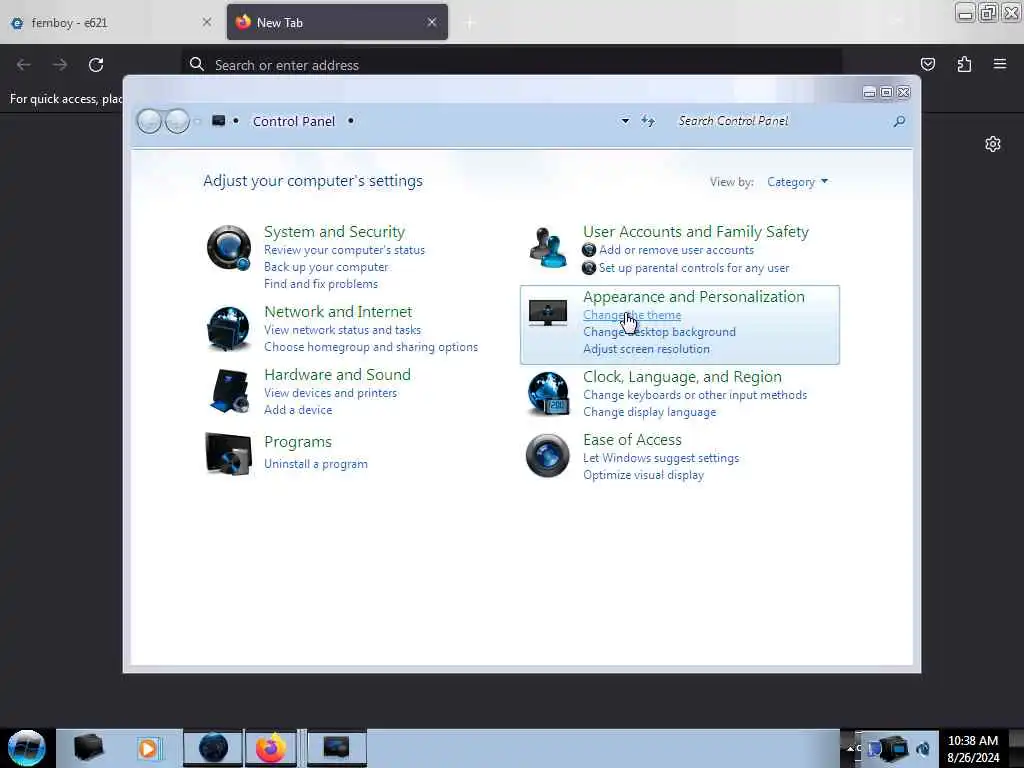Click the computer icon in address breadcrumb

(x=219, y=120)
